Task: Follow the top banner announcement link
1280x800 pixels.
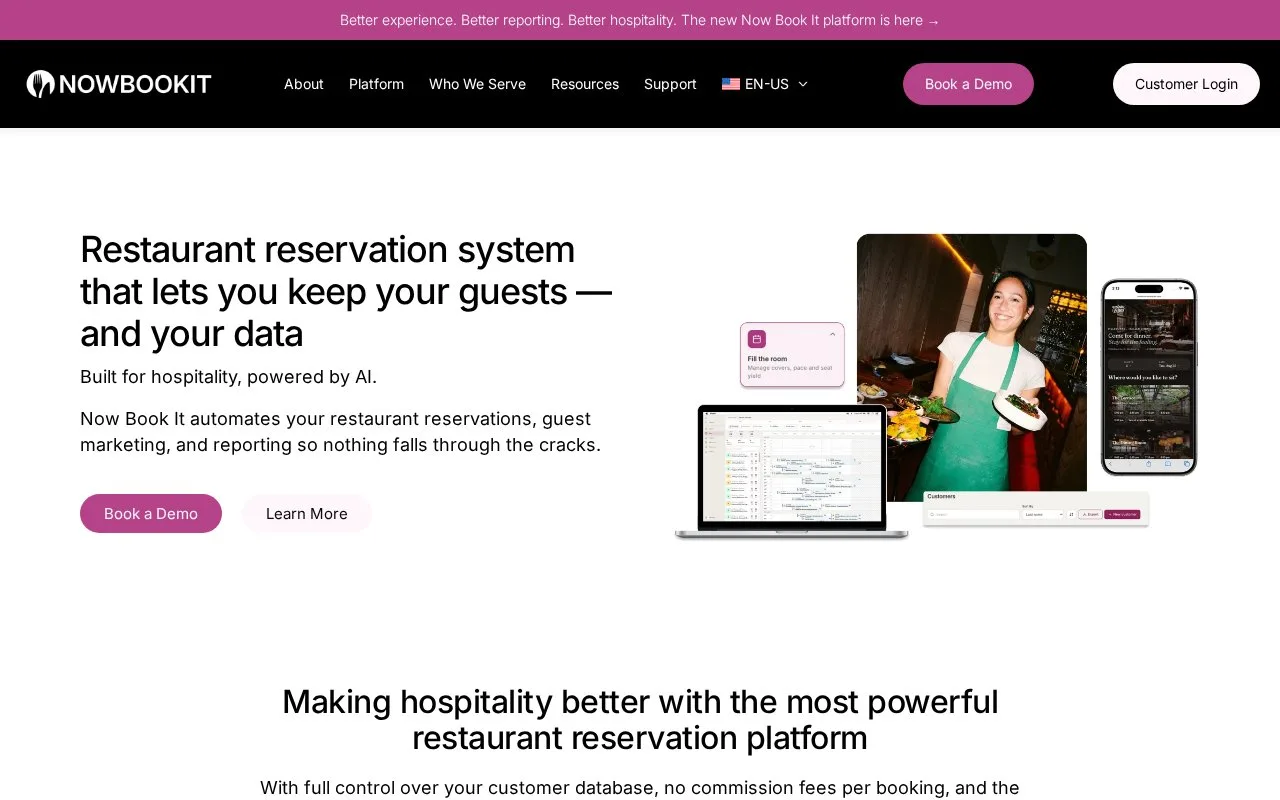Action: [640, 20]
